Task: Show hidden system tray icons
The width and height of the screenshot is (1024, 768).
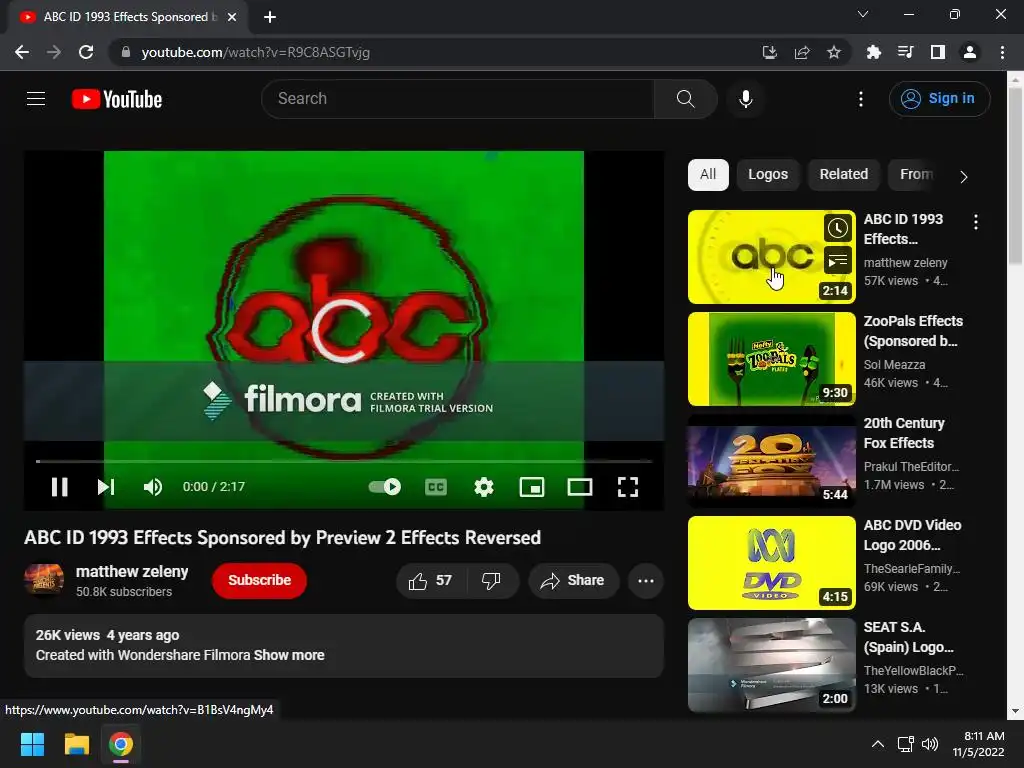Action: [878, 744]
